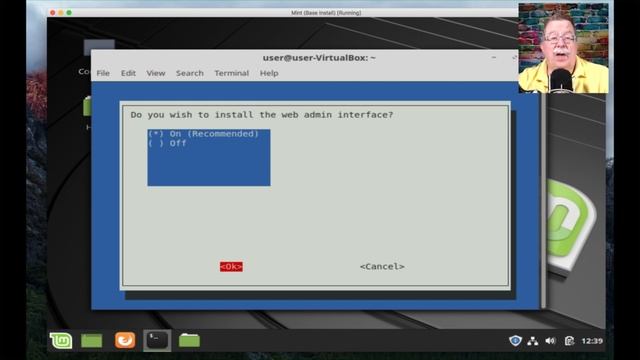
Task: Launch Firefox from the taskbar
Action: (x=125, y=340)
